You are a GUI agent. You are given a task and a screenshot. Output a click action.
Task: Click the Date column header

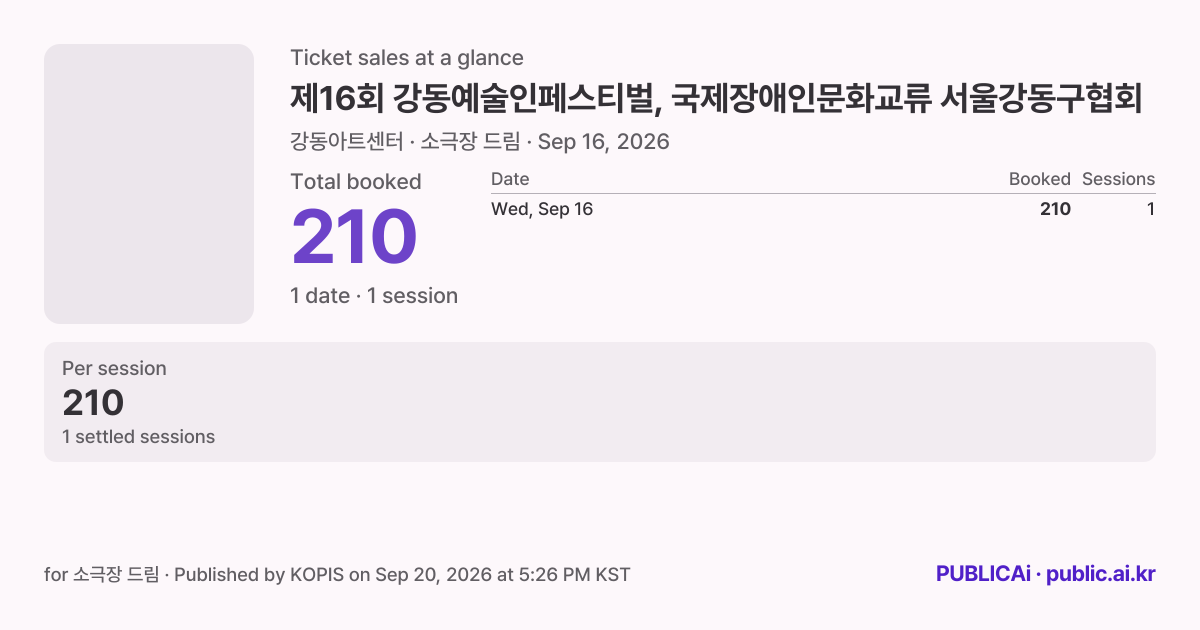pos(510,179)
